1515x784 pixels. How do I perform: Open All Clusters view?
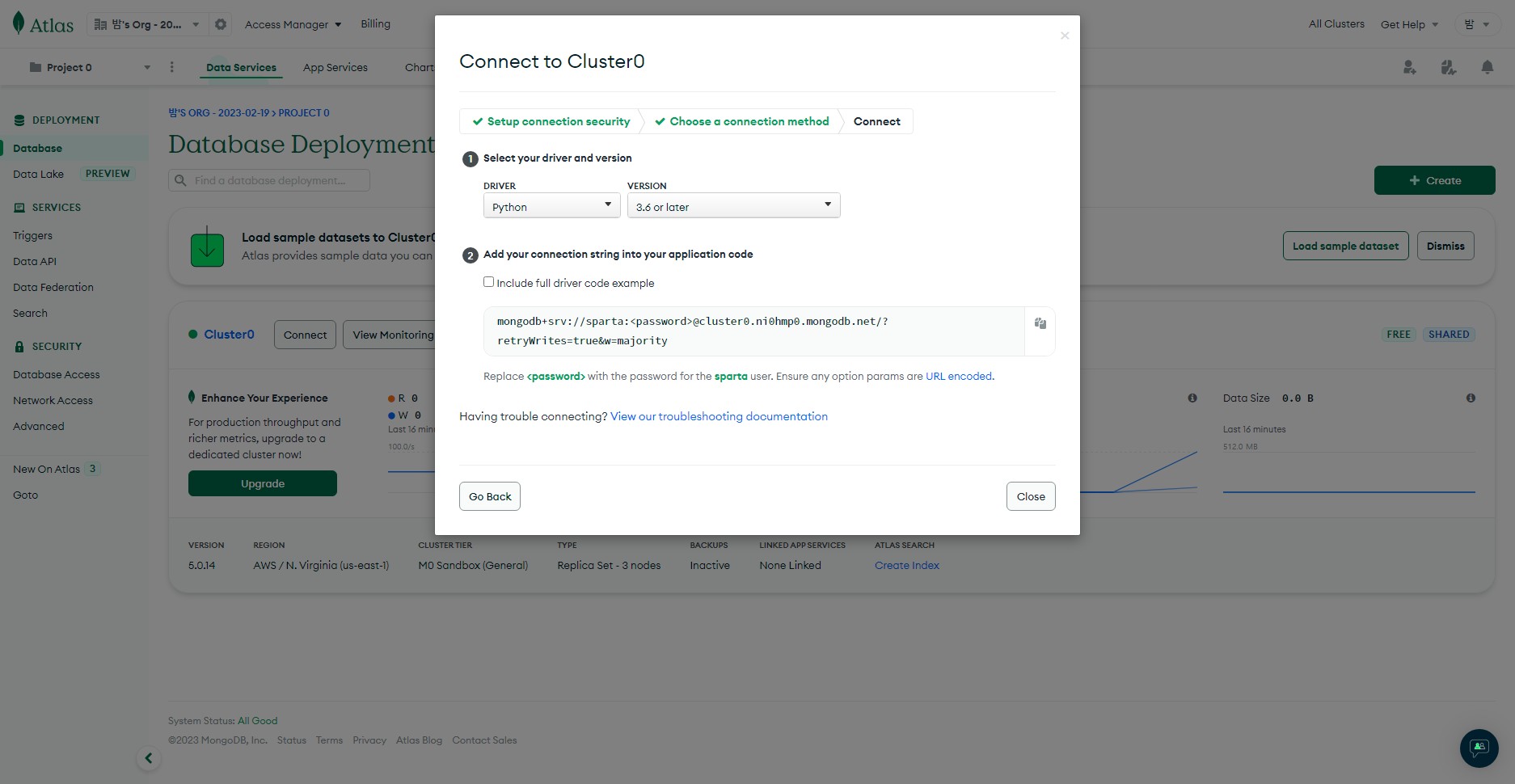click(1336, 24)
